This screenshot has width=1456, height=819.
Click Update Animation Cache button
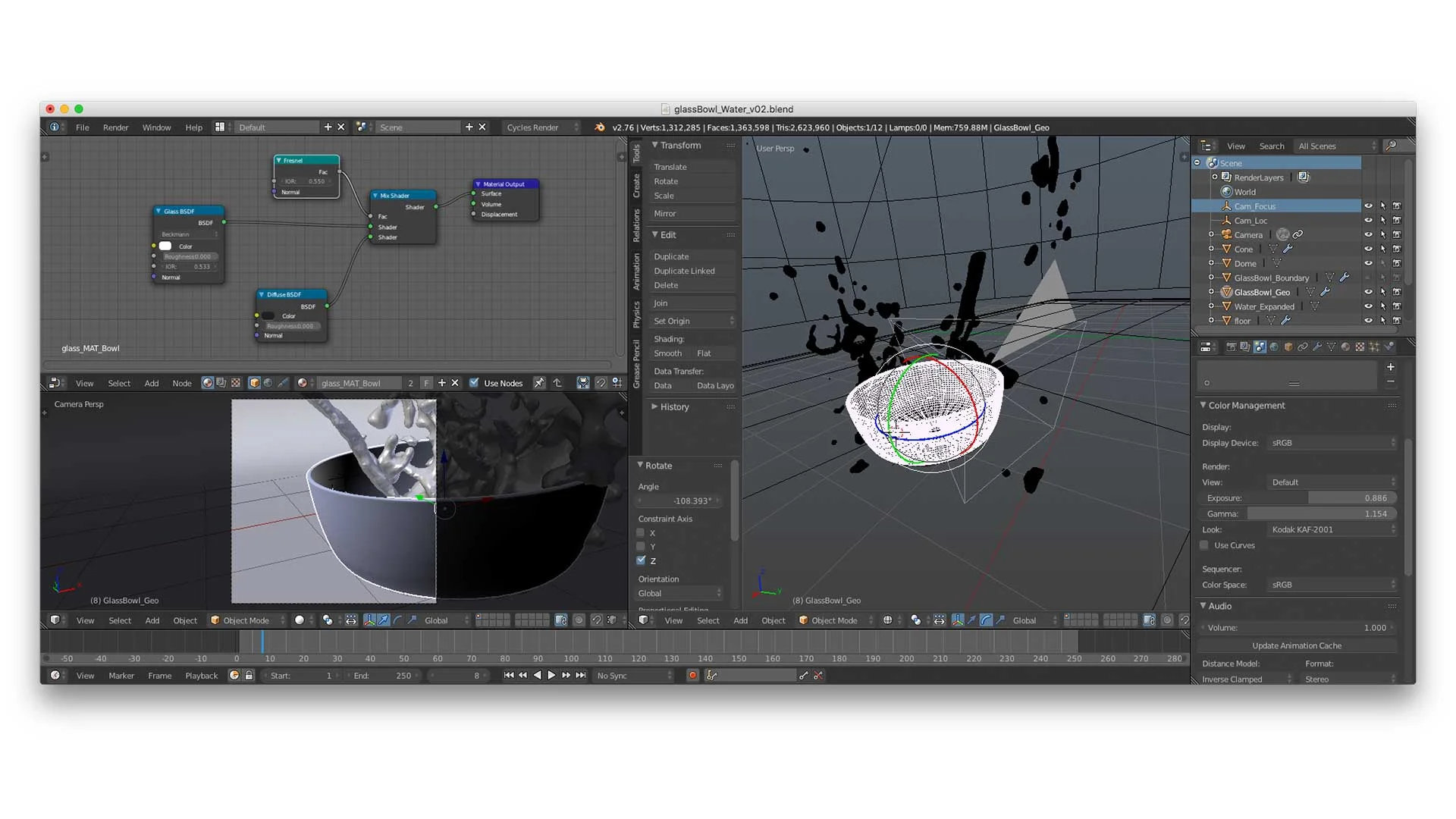point(1296,645)
